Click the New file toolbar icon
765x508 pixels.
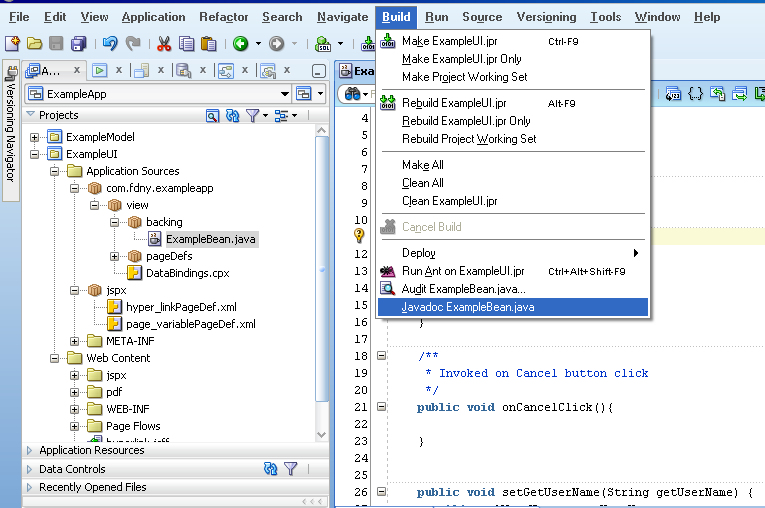[x=12, y=43]
